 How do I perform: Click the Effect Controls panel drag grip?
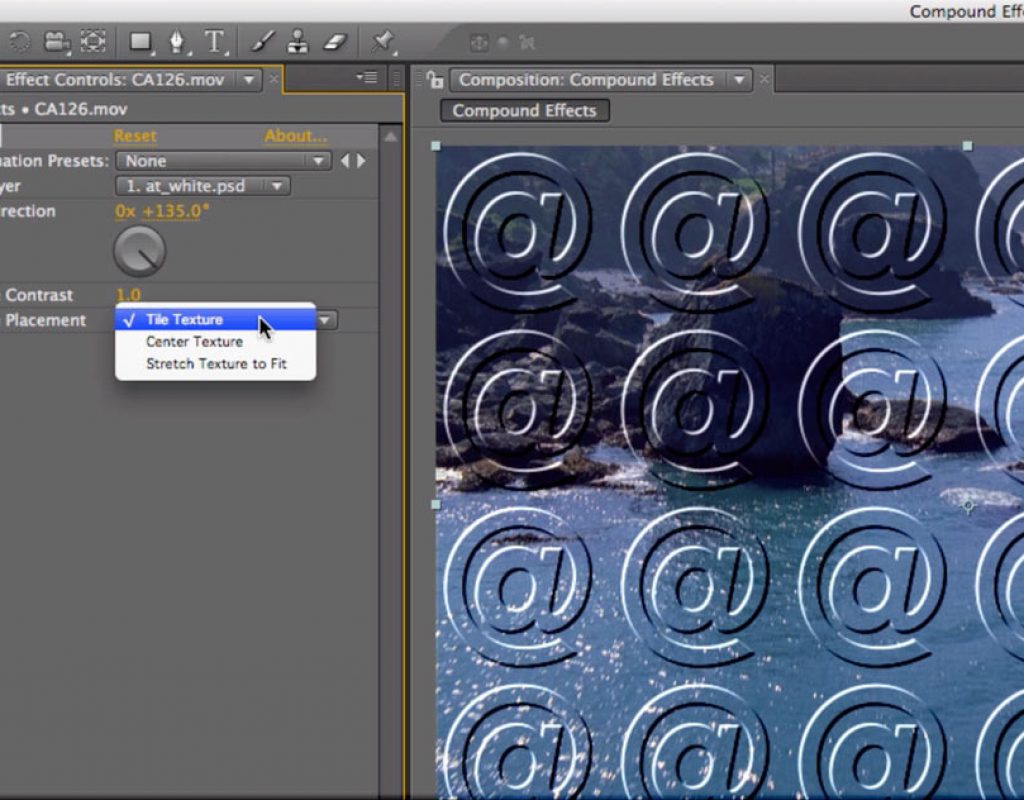click(396, 80)
